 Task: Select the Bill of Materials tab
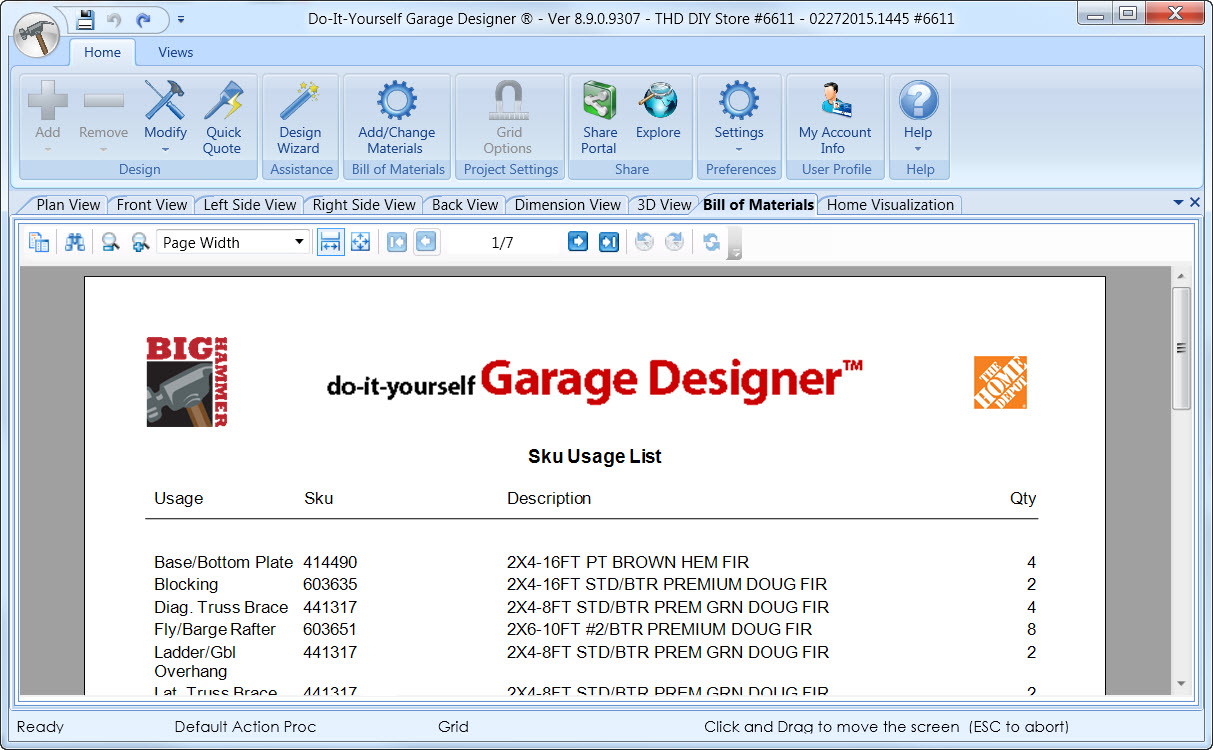(758, 205)
